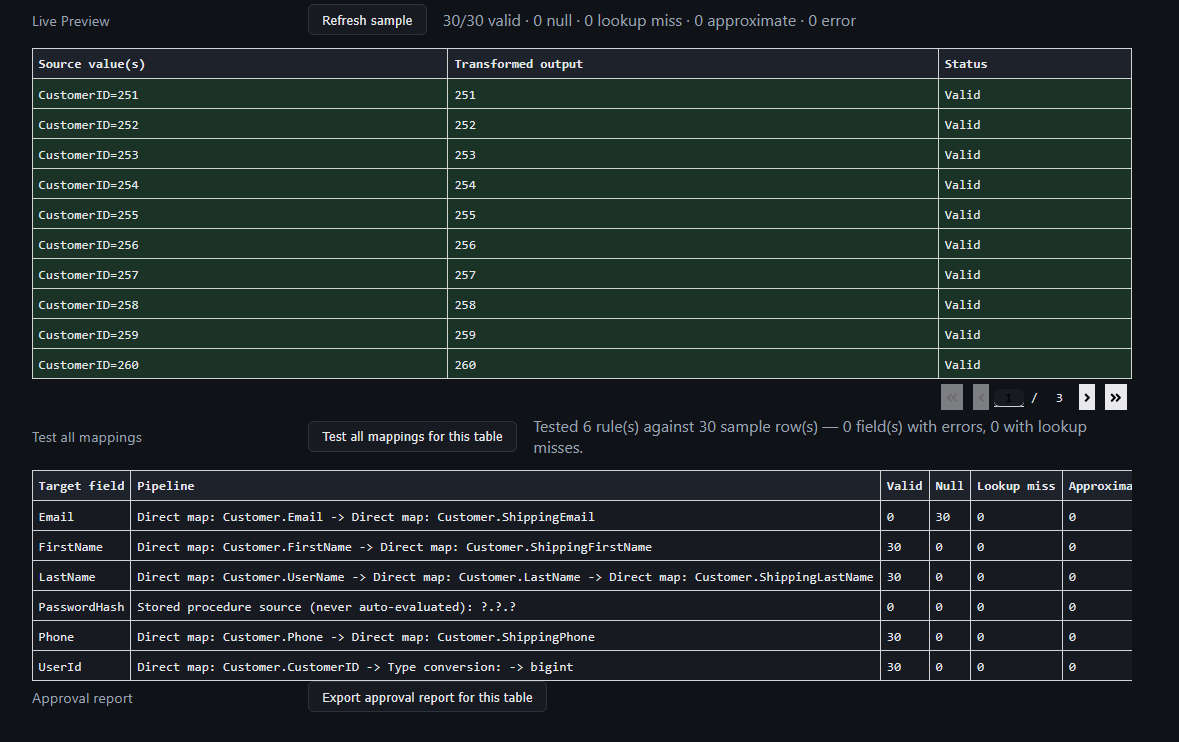Click Target field column header

[81, 486]
